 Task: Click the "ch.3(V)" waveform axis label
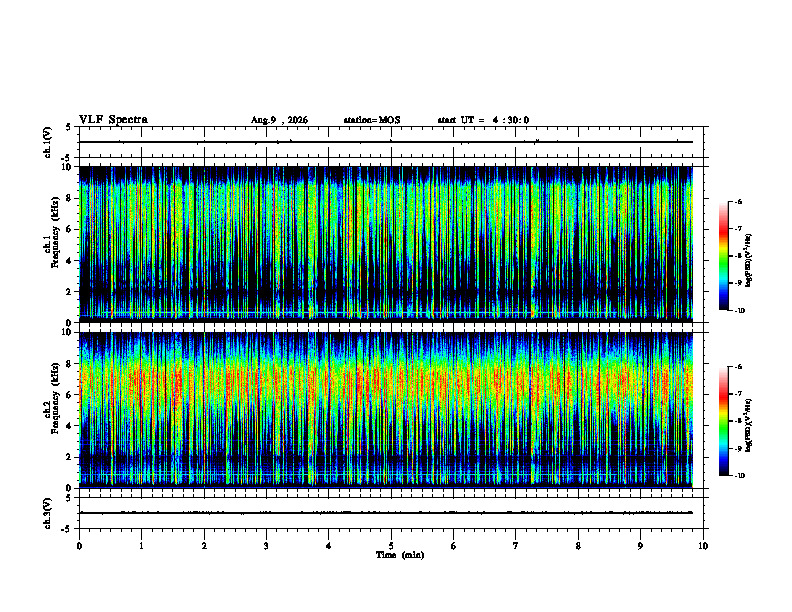[x=48, y=513]
